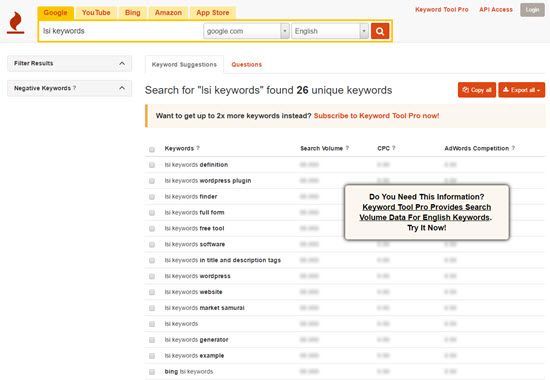Check the 'lsi keywords example' row
This screenshot has width=550, height=380.
[x=152, y=356]
